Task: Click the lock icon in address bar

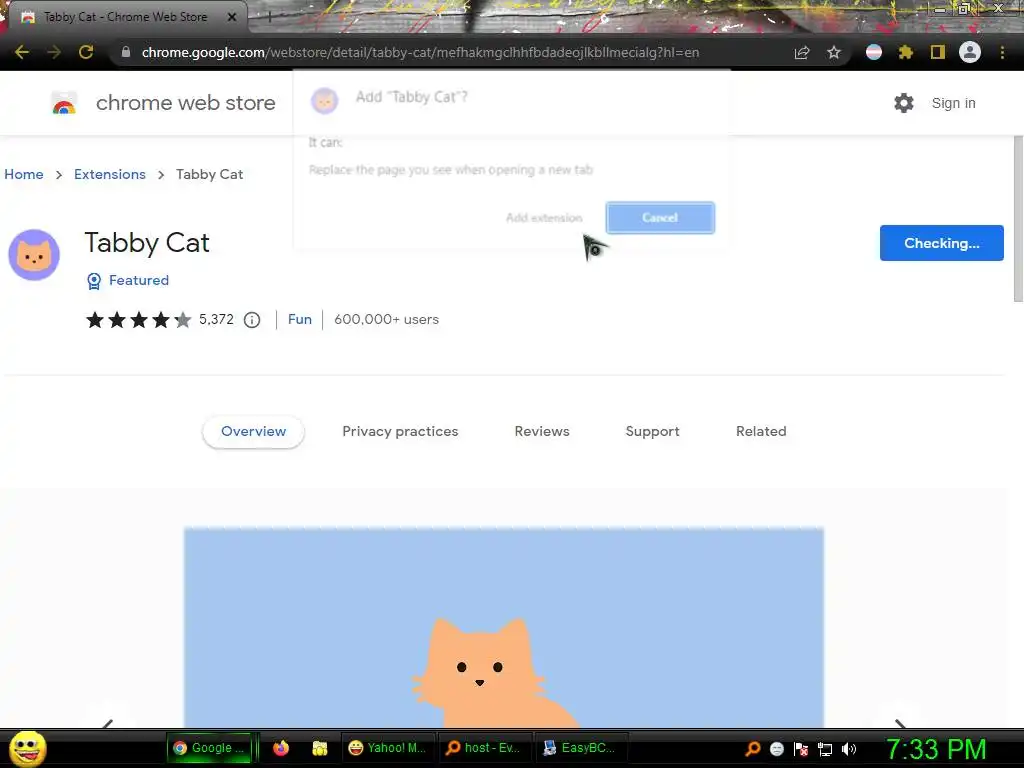Action: click(x=125, y=52)
